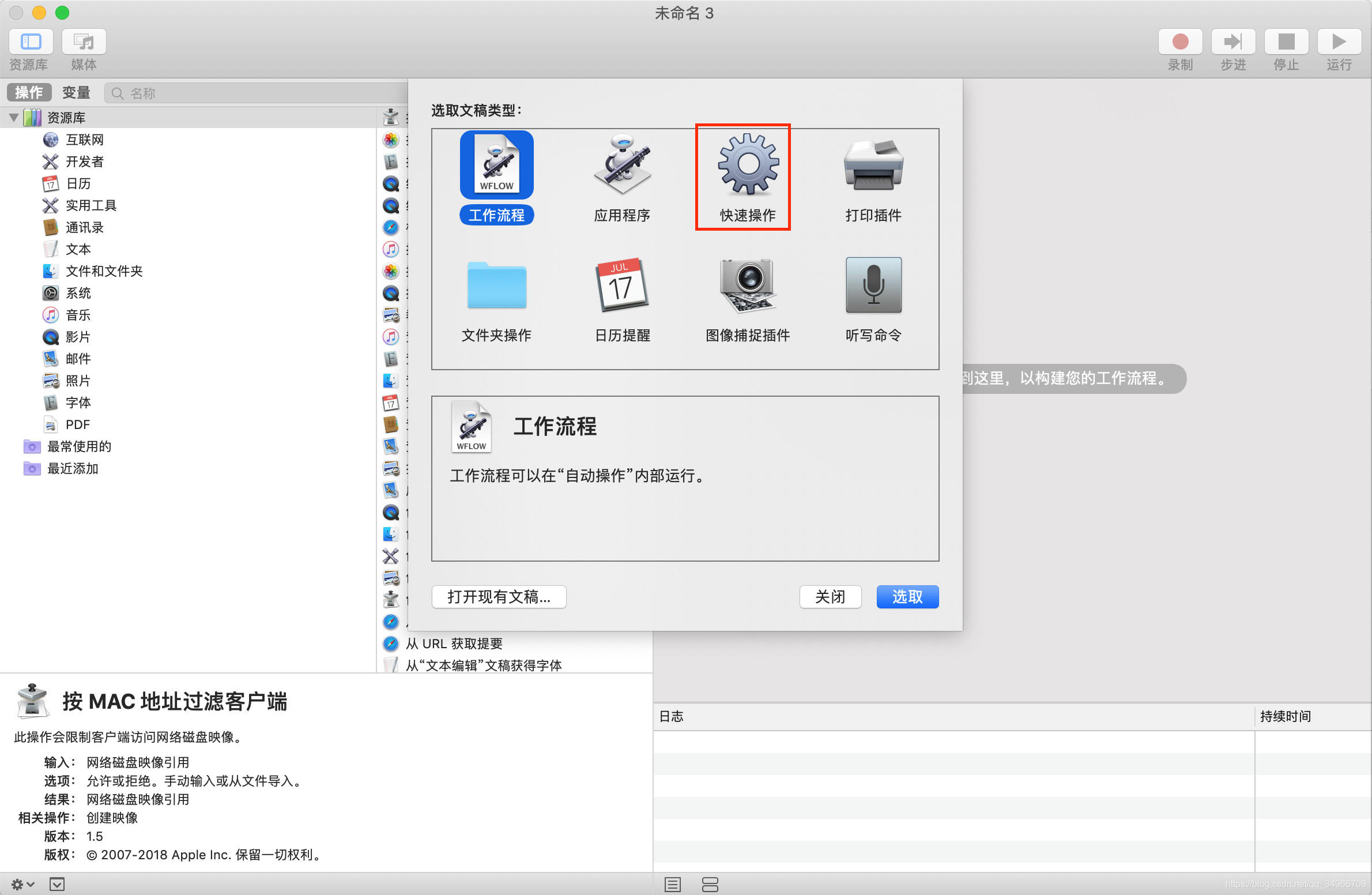Click the 打开现有文稿... button
Viewport: 1372px width, 895px height.
tap(499, 597)
